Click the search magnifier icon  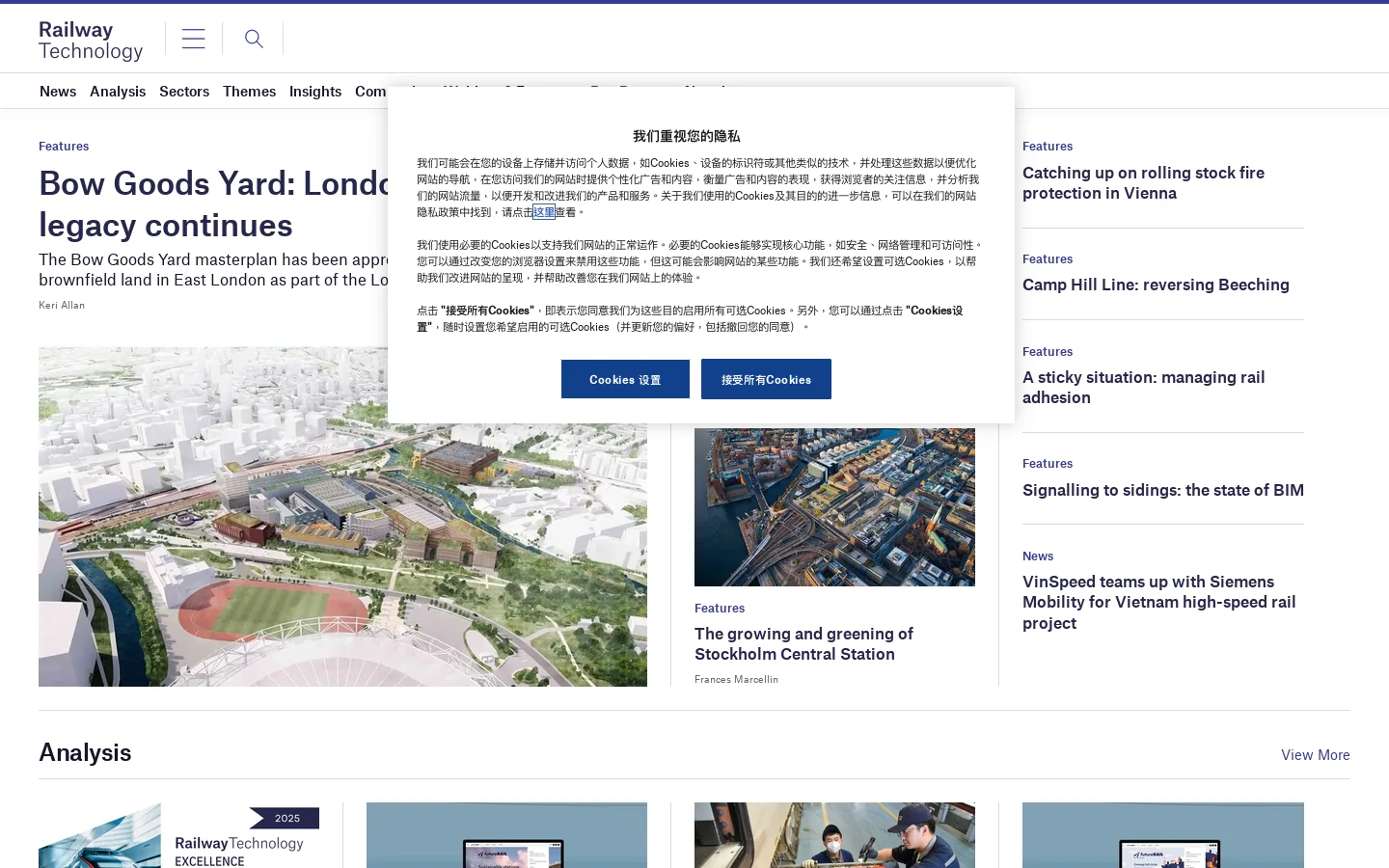point(254,39)
